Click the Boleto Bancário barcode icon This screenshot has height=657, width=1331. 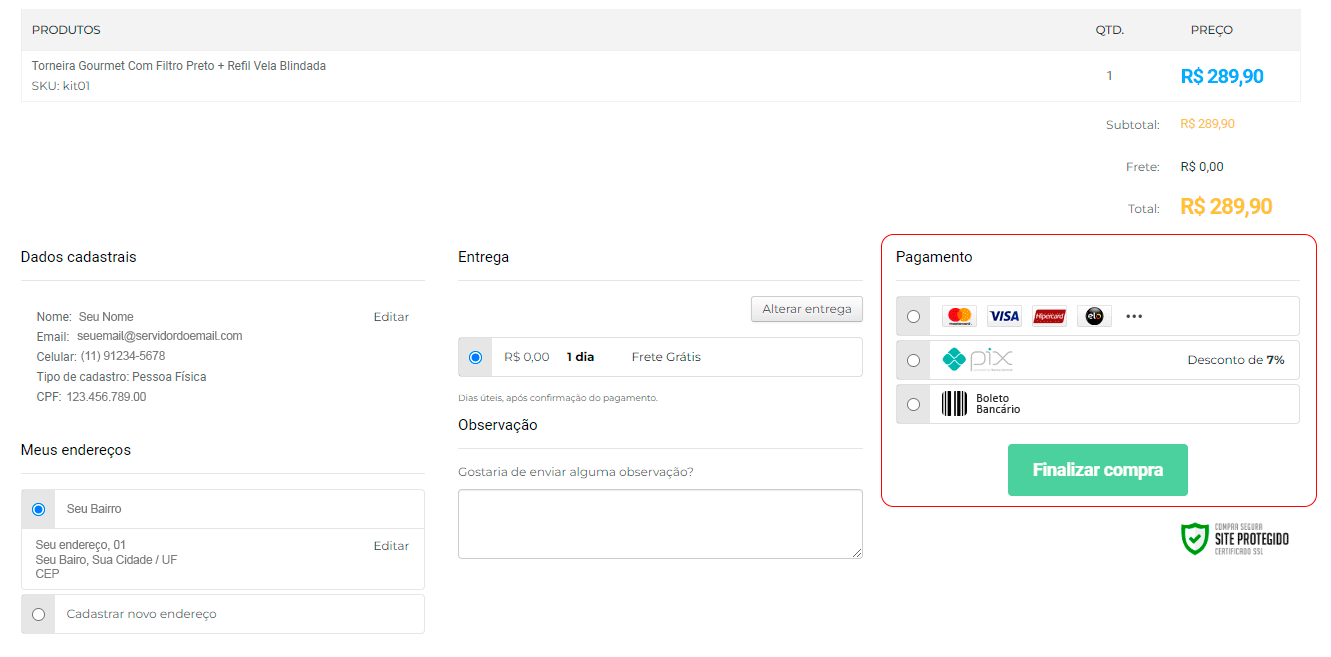[x=954, y=404]
